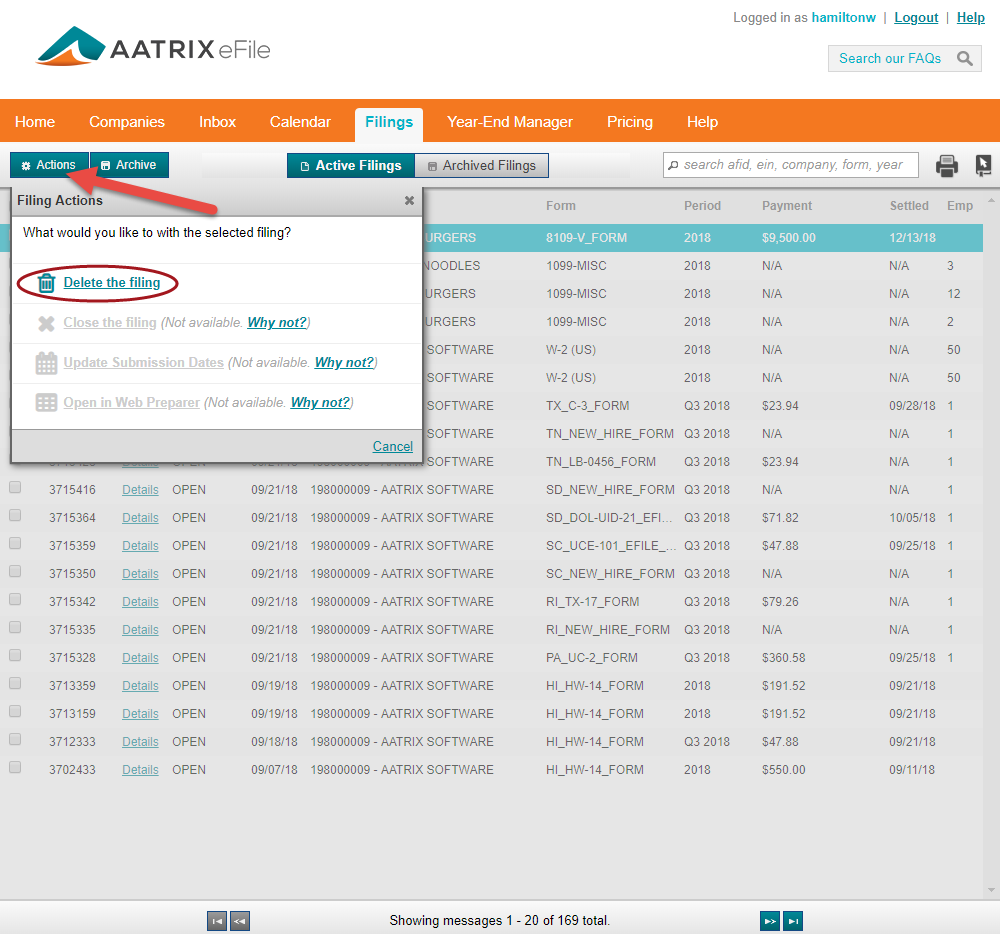
Task: Close the Filing Actions dialog with X
Action: pyautogui.click(x=409, y=200)
